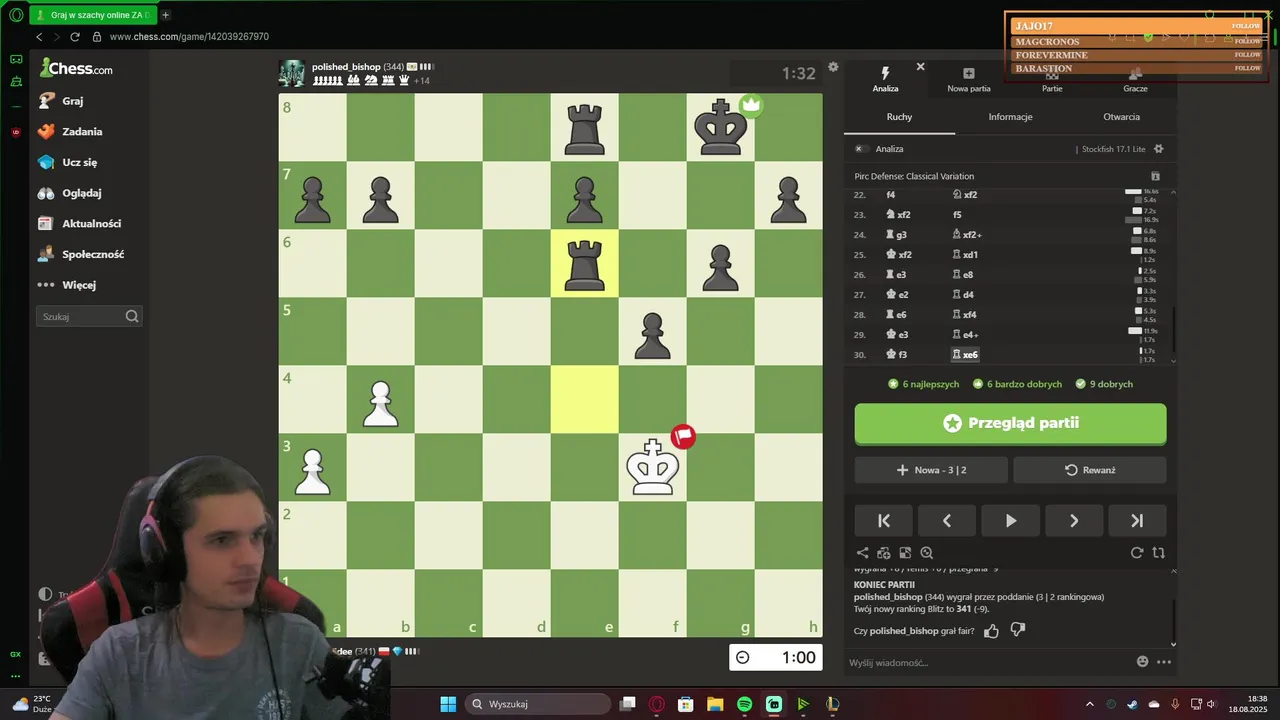This screenshot has width=1280, height=720.
Task: Click the Wyszukaj taskbar search box
Action: 539,704
